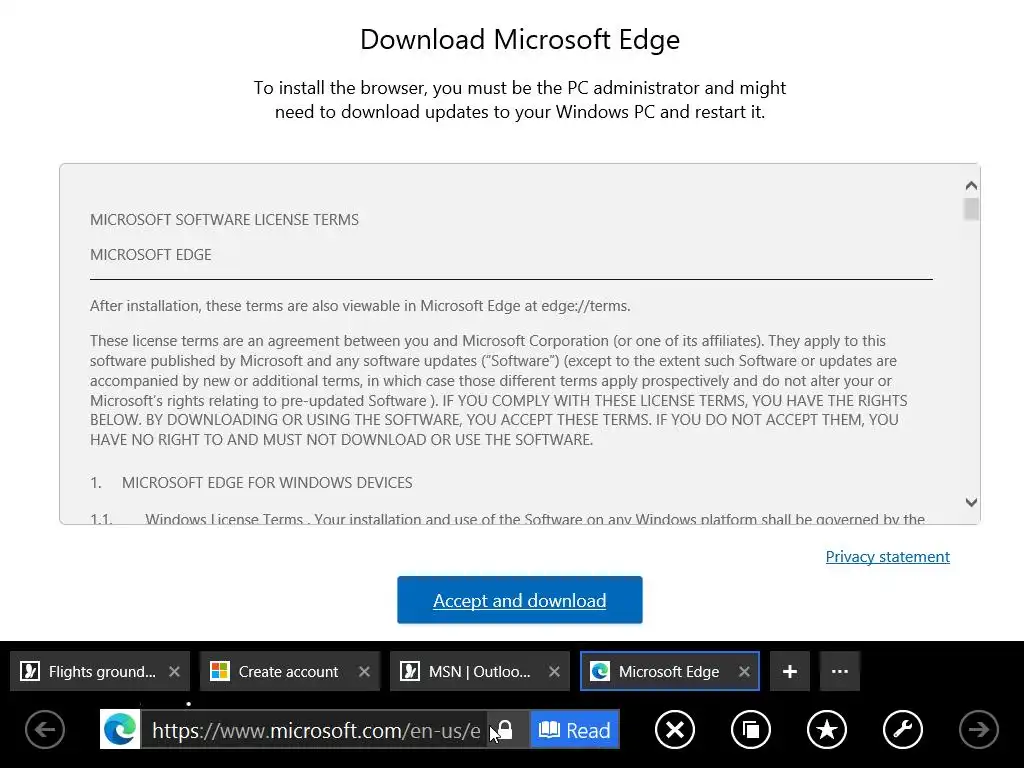This screenshot has width=1024, height=768.
Task: Click the Edge site icon beside address bar
Action: click(120, 729)
